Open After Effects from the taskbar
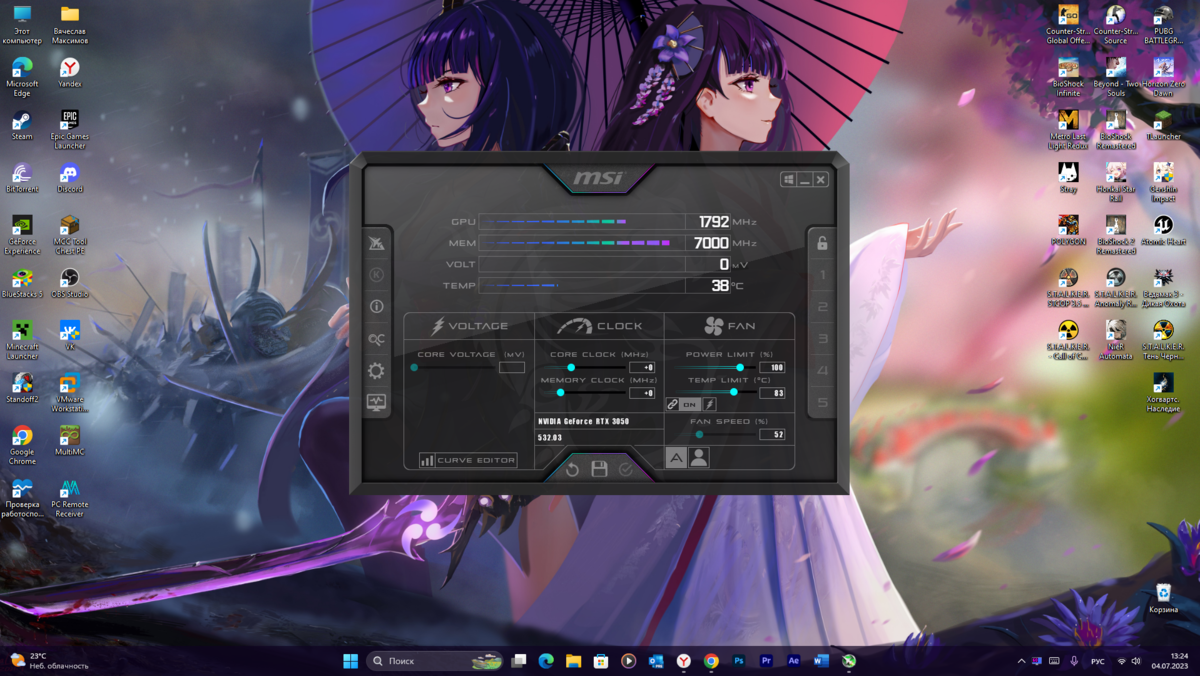Image resolution: width=1200 pixels, height=676 pixels. (794, 661)
